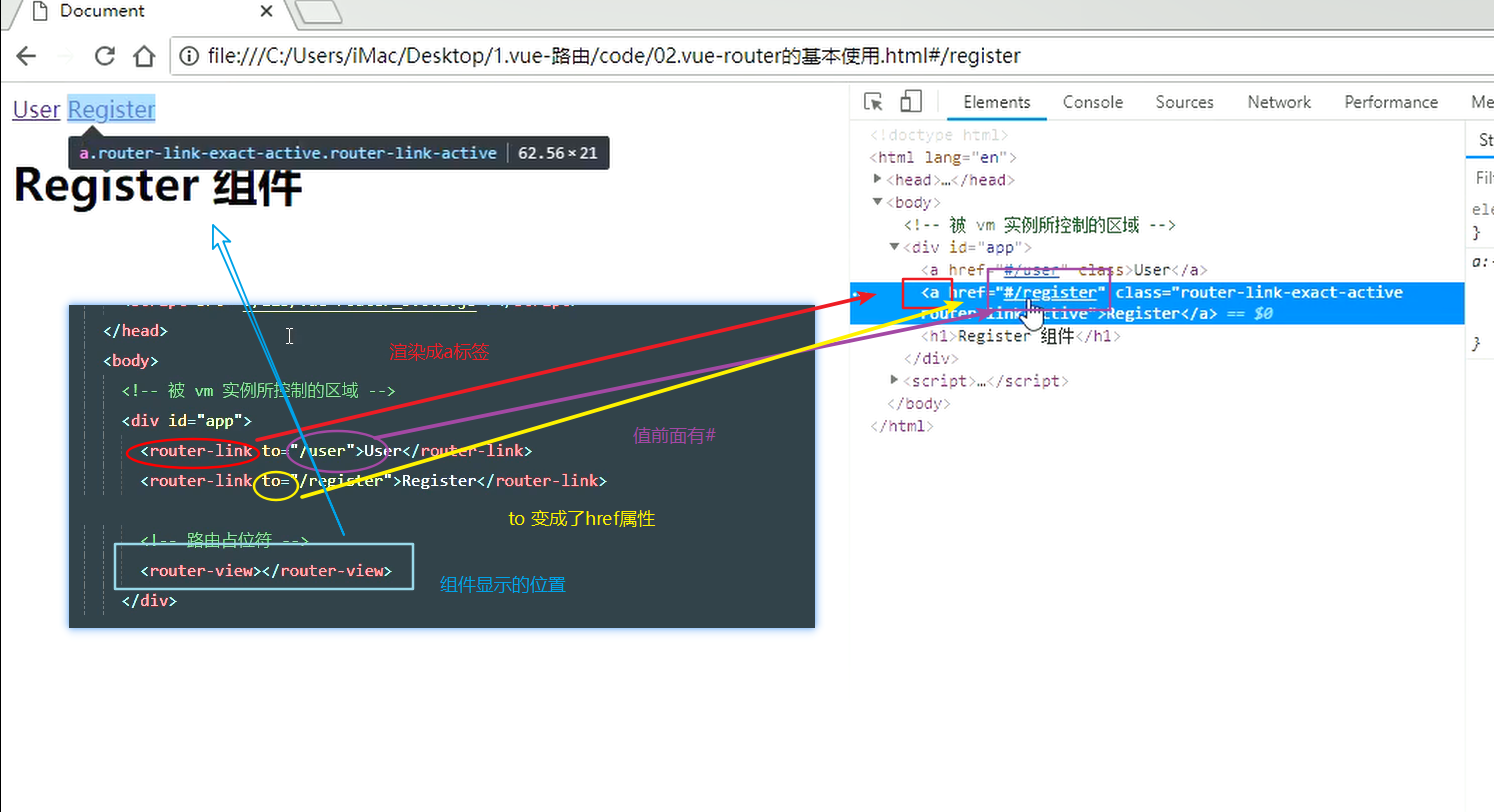This screenshot has height=812, width=1494.
Task: Switch to the Console tab
Action: pos(1093,102)
